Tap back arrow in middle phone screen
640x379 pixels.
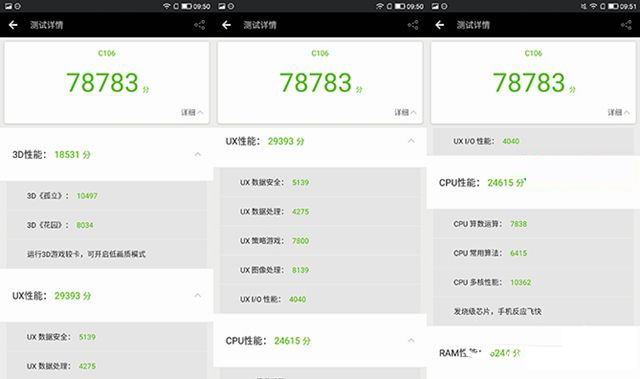(x=227, y=25)
